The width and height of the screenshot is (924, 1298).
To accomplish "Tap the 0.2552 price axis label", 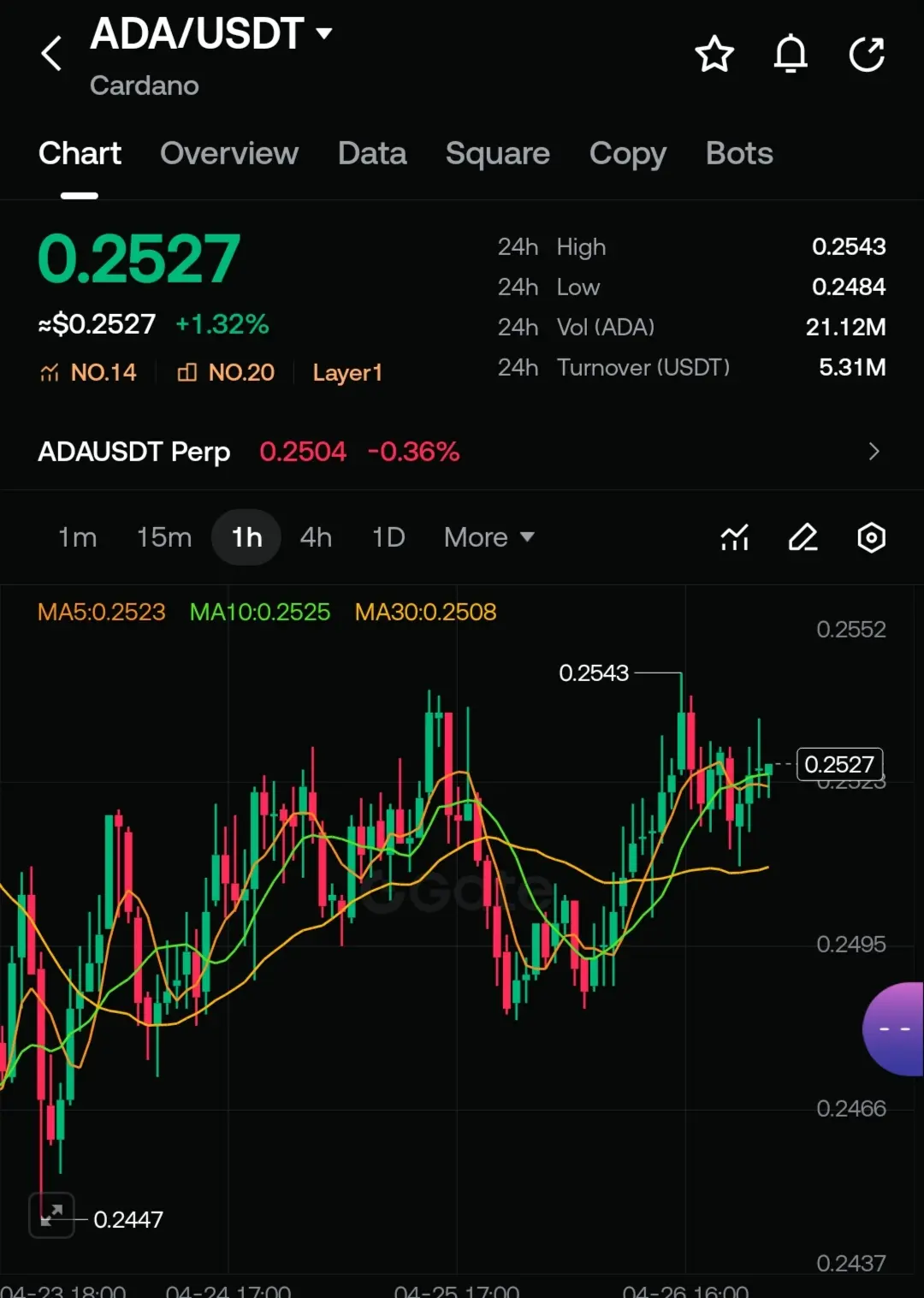I will coord(851,630).
